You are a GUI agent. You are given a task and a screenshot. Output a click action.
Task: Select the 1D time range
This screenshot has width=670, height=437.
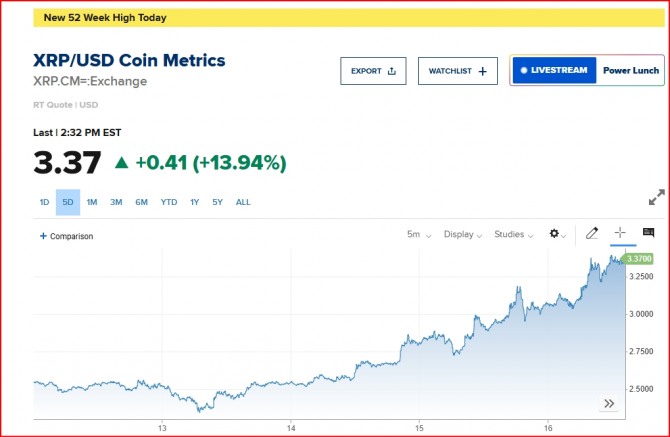tap(44, 202)
